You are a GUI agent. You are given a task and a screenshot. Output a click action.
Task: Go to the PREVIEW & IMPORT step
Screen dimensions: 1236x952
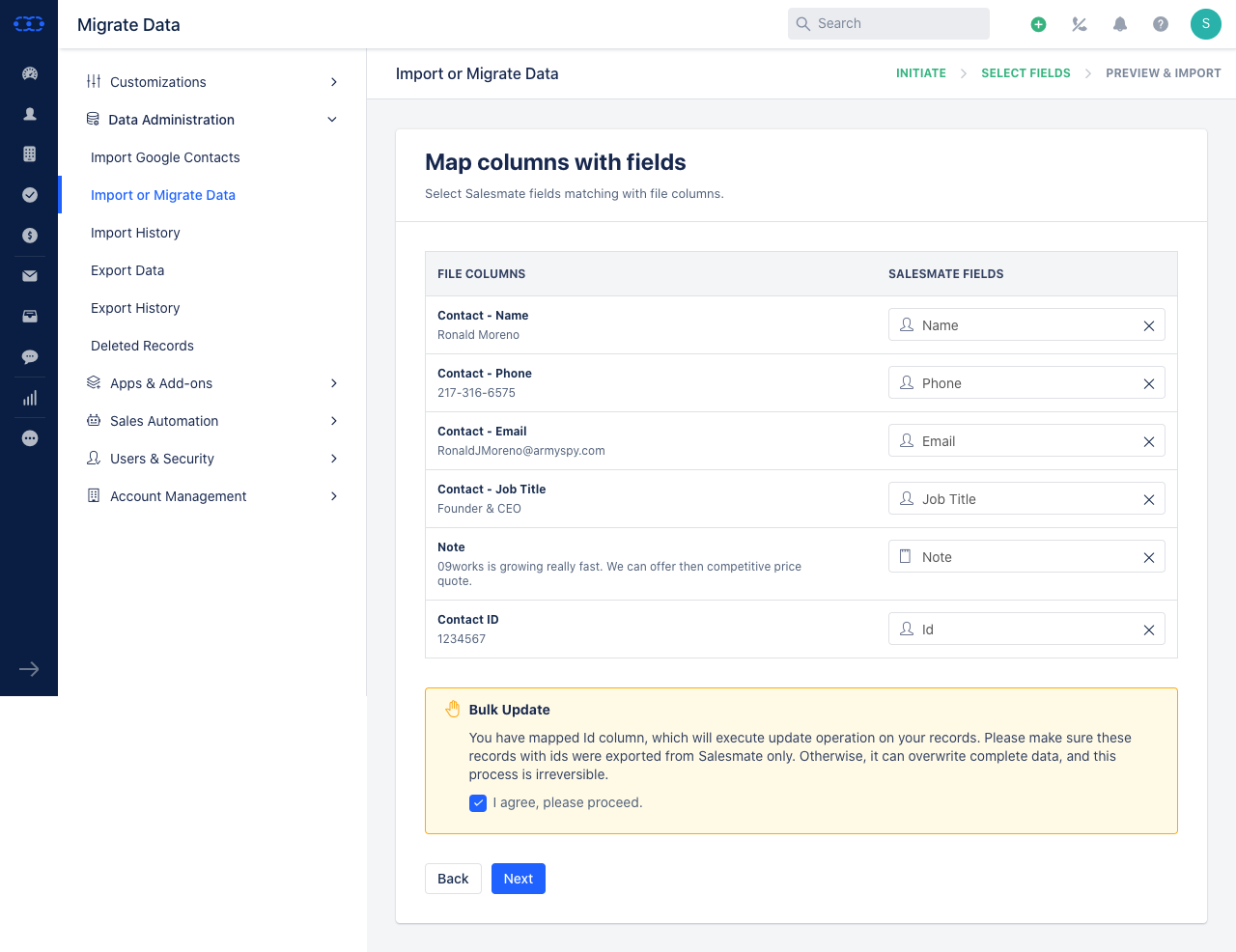click(1164, 73)
